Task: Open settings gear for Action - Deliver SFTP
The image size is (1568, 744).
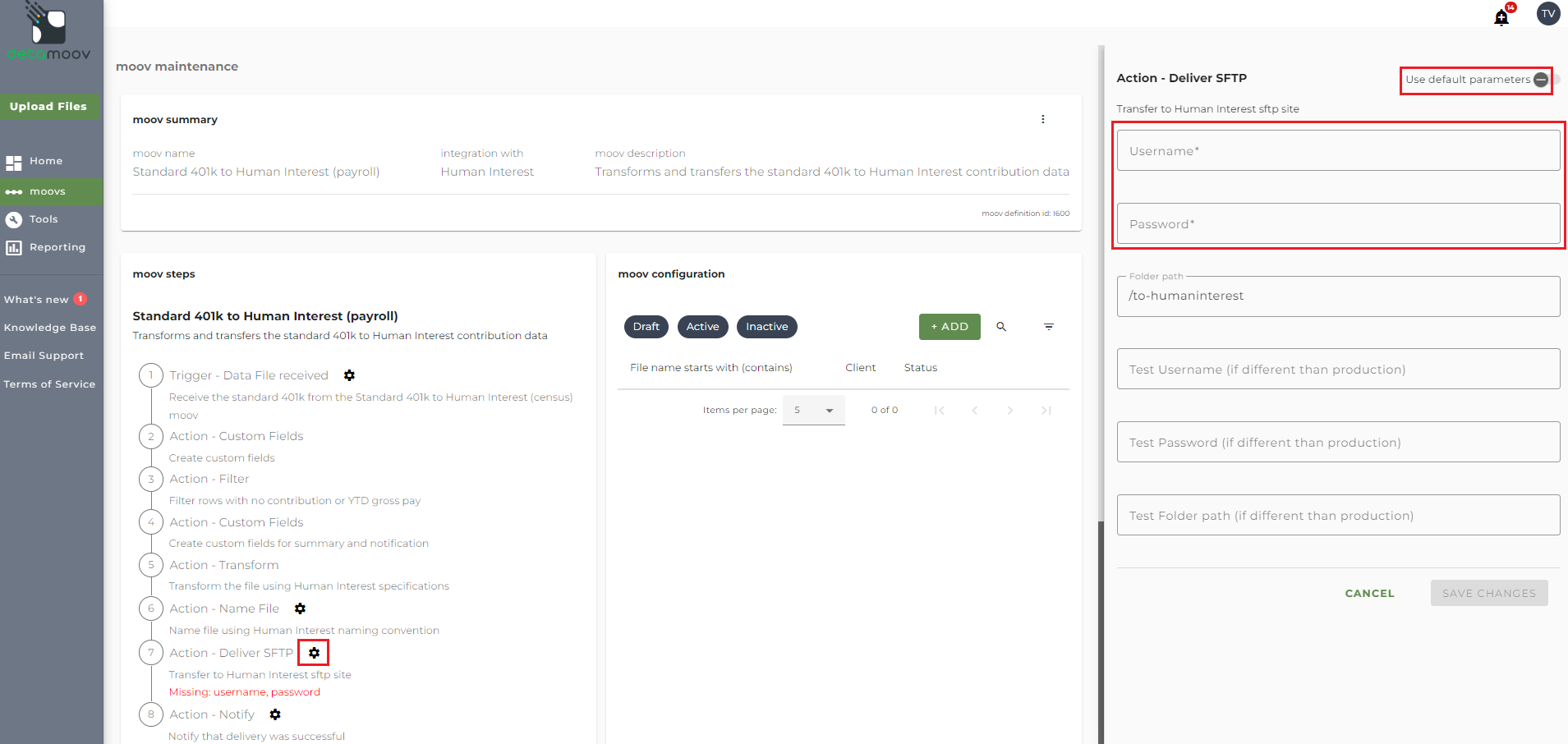Action: point(314,653)
